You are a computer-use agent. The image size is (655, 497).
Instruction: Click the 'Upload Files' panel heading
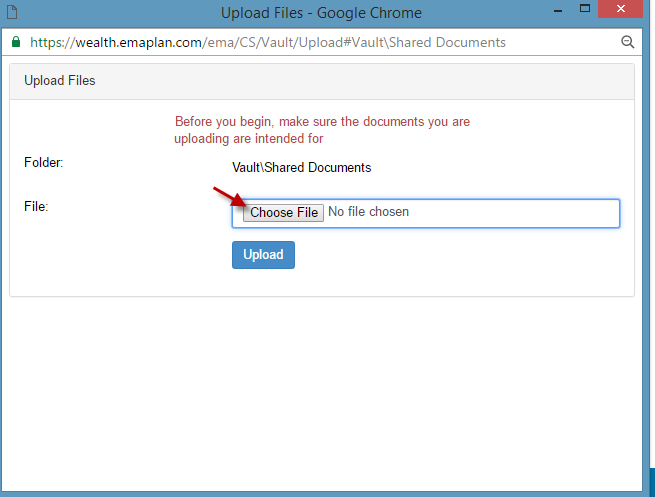60,80
